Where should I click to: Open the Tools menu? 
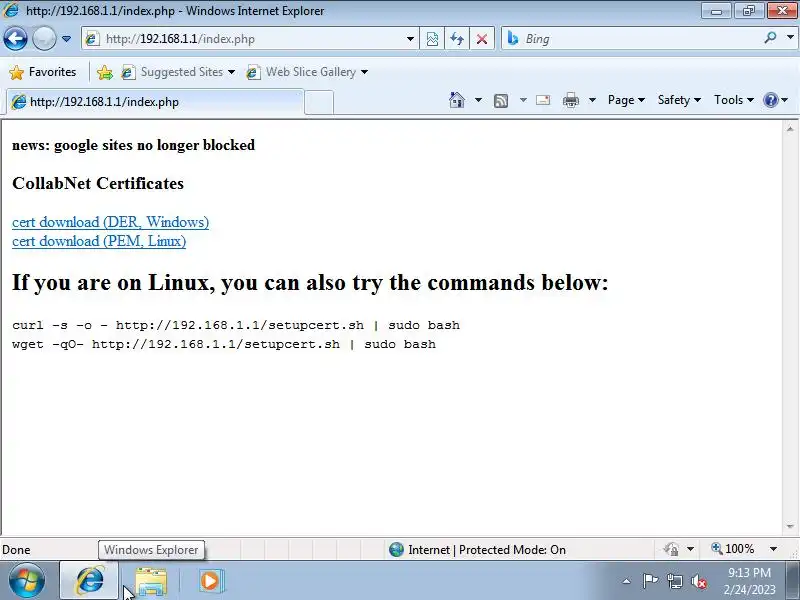(734, 100)
